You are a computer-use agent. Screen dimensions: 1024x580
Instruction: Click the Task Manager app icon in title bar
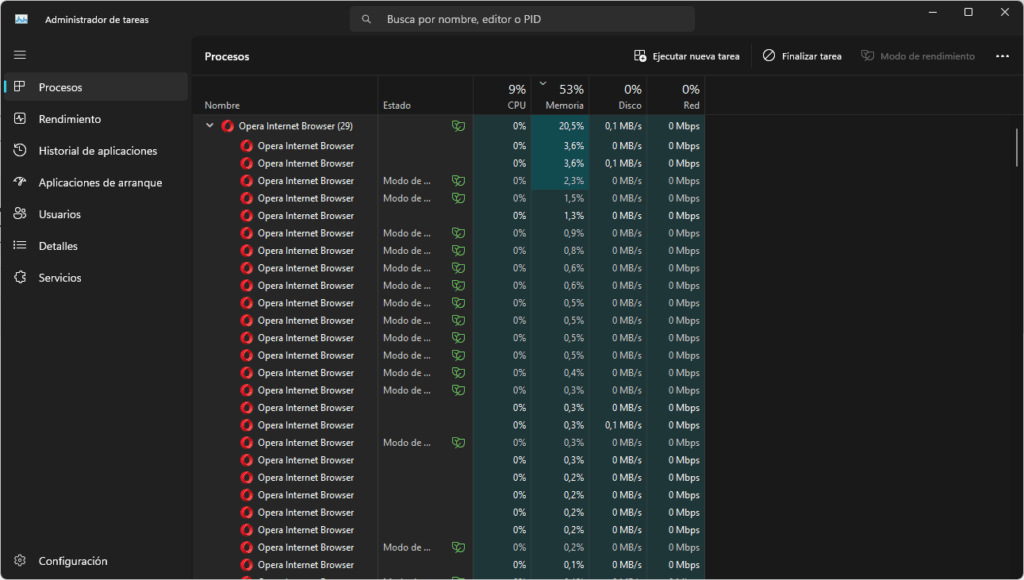tap(21, 19)
